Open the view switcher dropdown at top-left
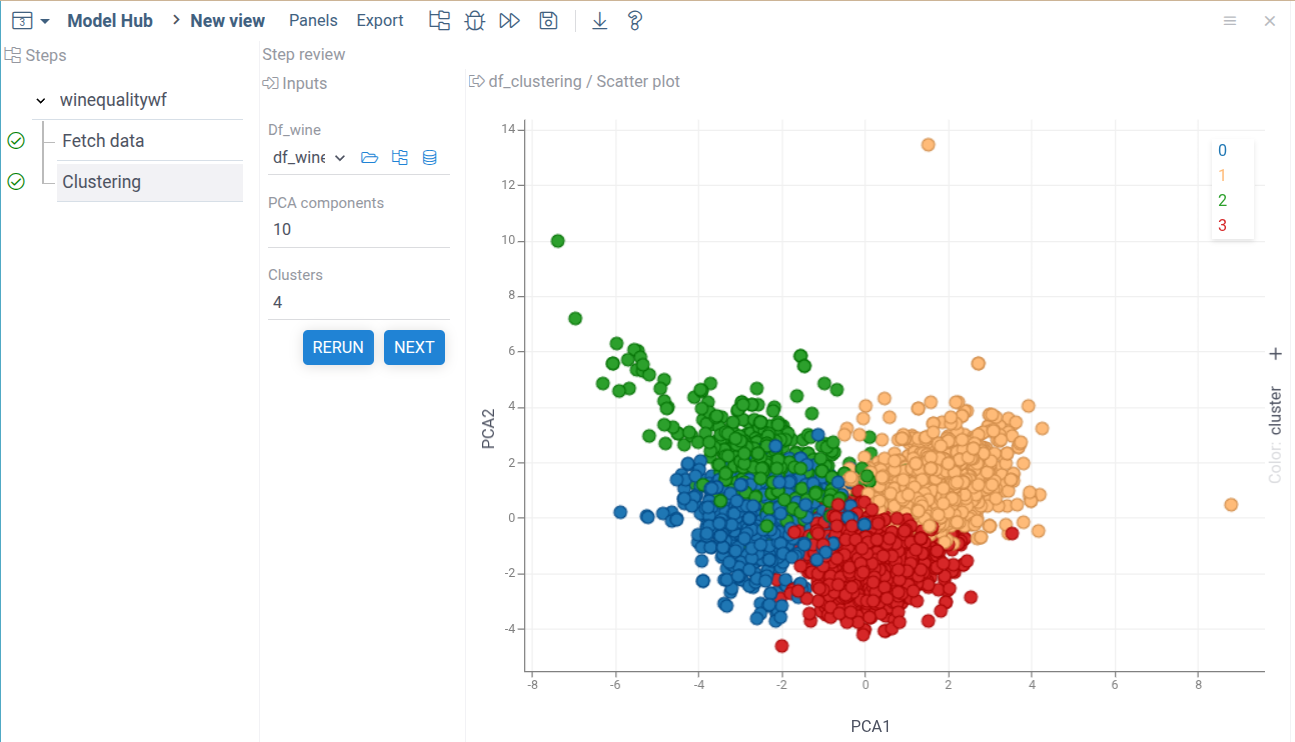The height and width of the screenshot is (742, 1295). click(x=30, y=20)
